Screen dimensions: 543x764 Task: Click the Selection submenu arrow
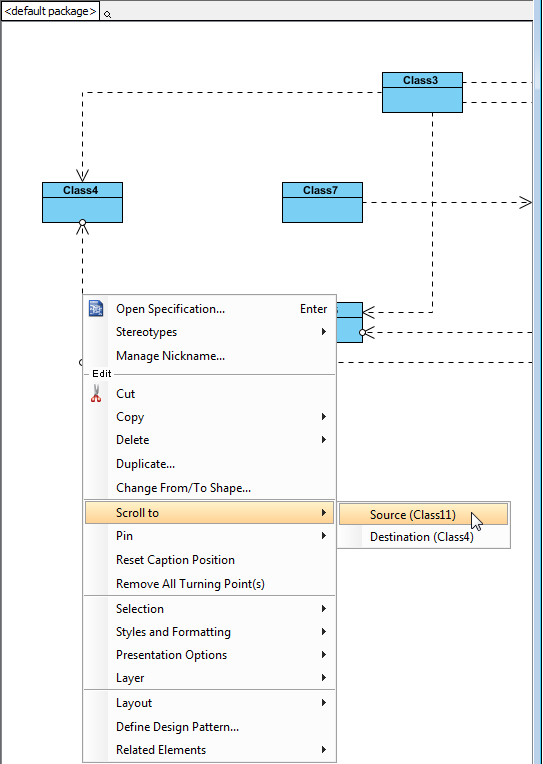[324, 609]
